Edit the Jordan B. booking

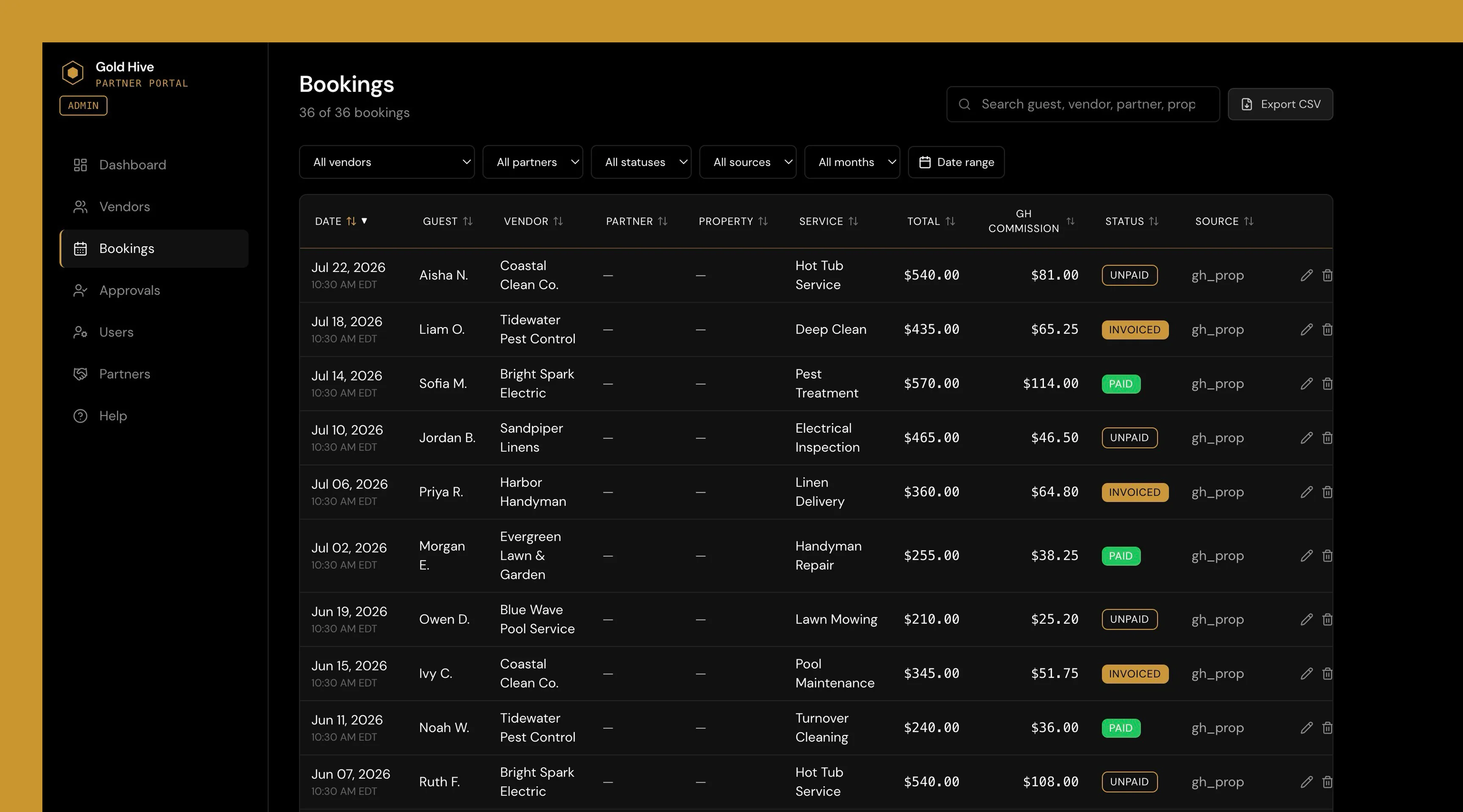[x=1306, y=438]
